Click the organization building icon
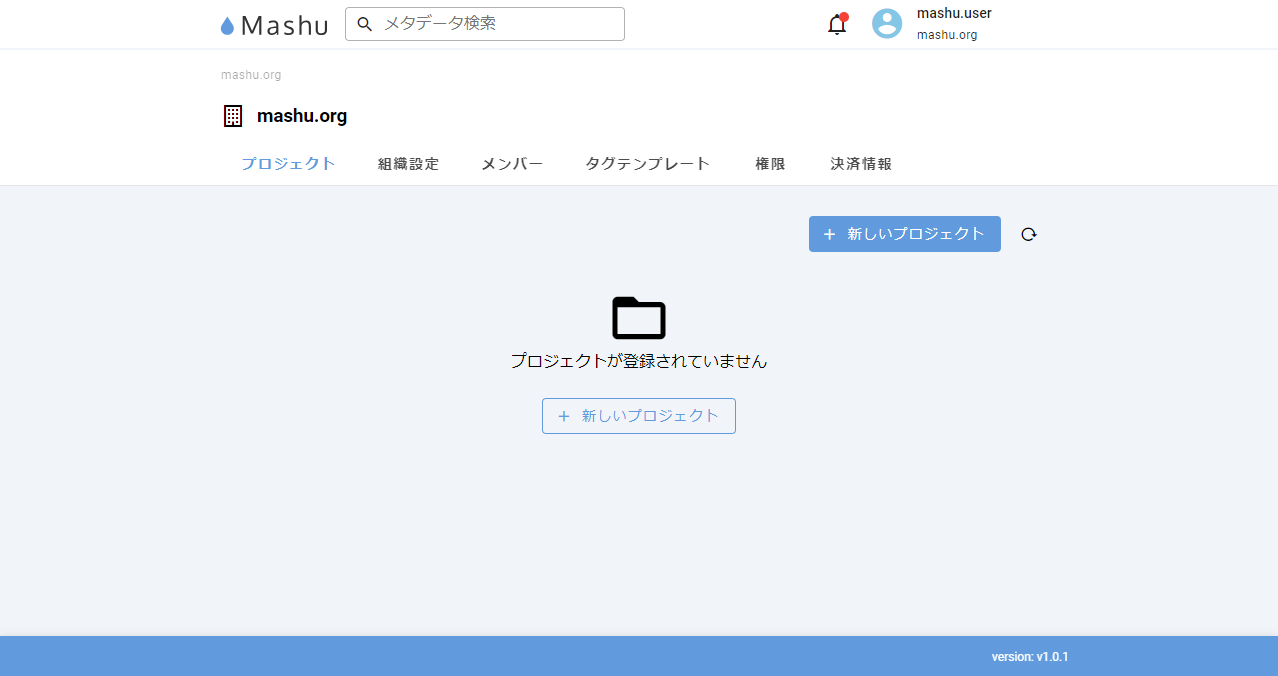 click(x=233, y=116)
